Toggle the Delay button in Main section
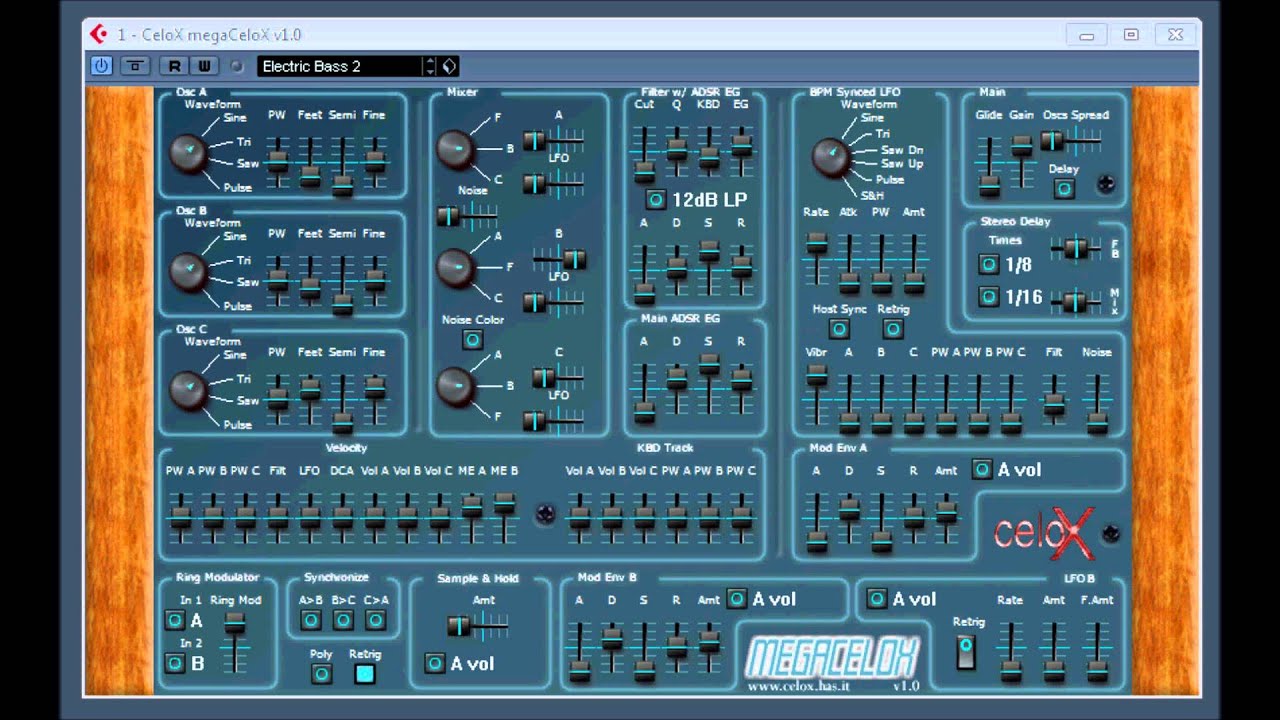 point(1064,188)
